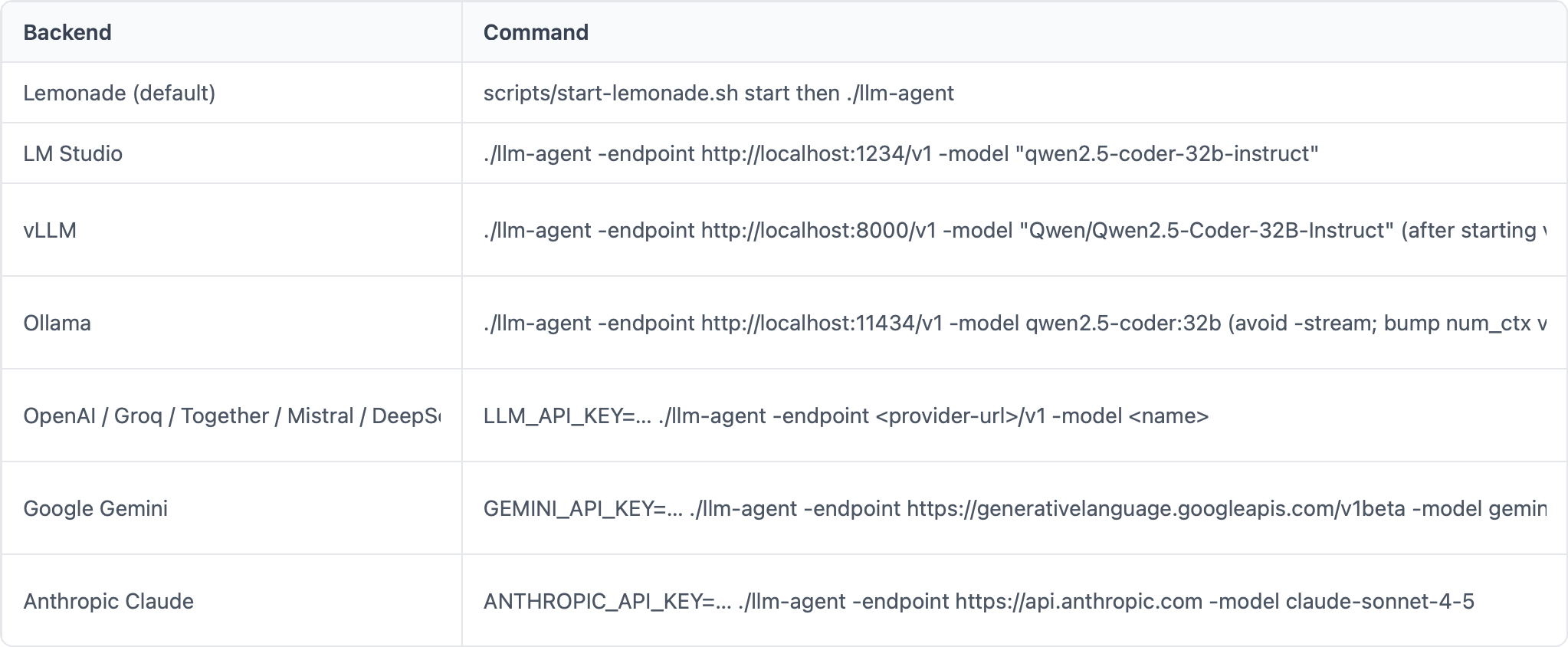Click the localhost:1234 LM Studio command
The height and width of the screenshot is (647, 1568).
[x=901, y=153]
